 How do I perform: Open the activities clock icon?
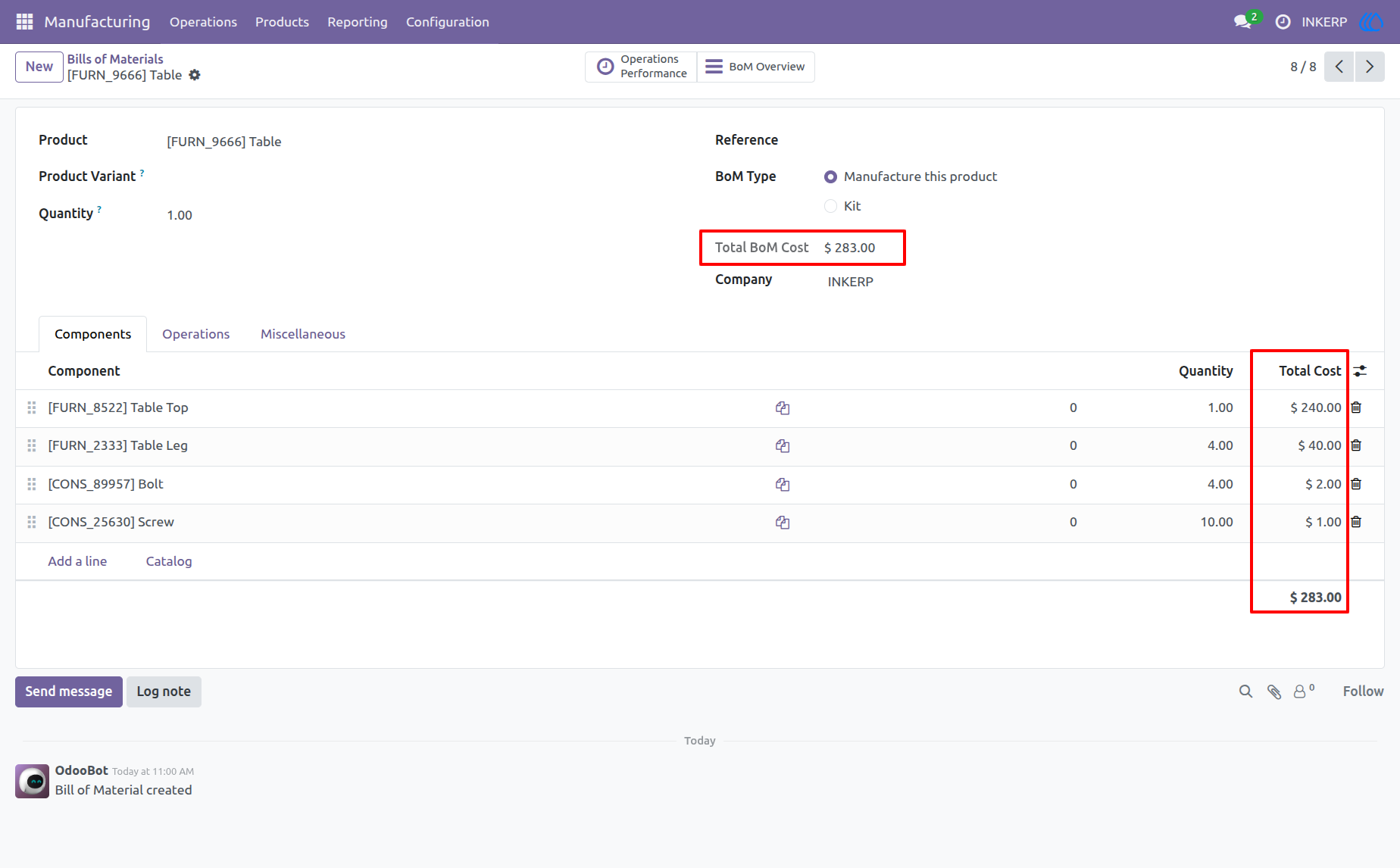(x=1283, y=22)
